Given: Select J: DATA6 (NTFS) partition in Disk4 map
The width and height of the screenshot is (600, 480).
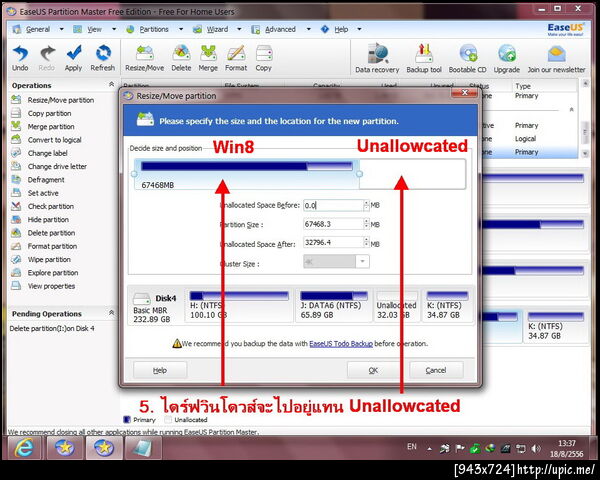Looking at the screenshot, I should [x=334, y=305].
